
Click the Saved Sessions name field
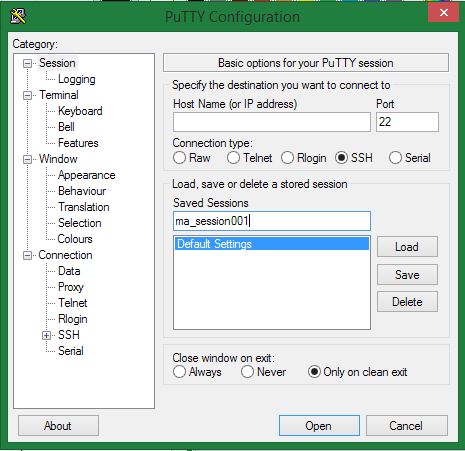pos(272,221)
